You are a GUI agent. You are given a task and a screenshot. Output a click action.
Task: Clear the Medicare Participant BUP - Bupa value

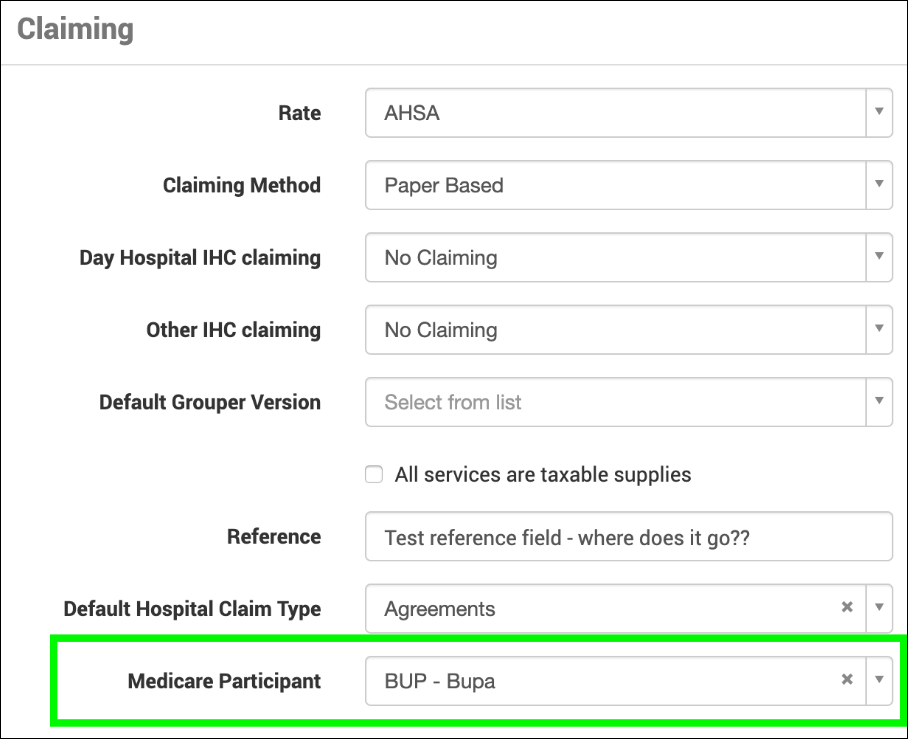pyautogui.click(x=847, y=680)
